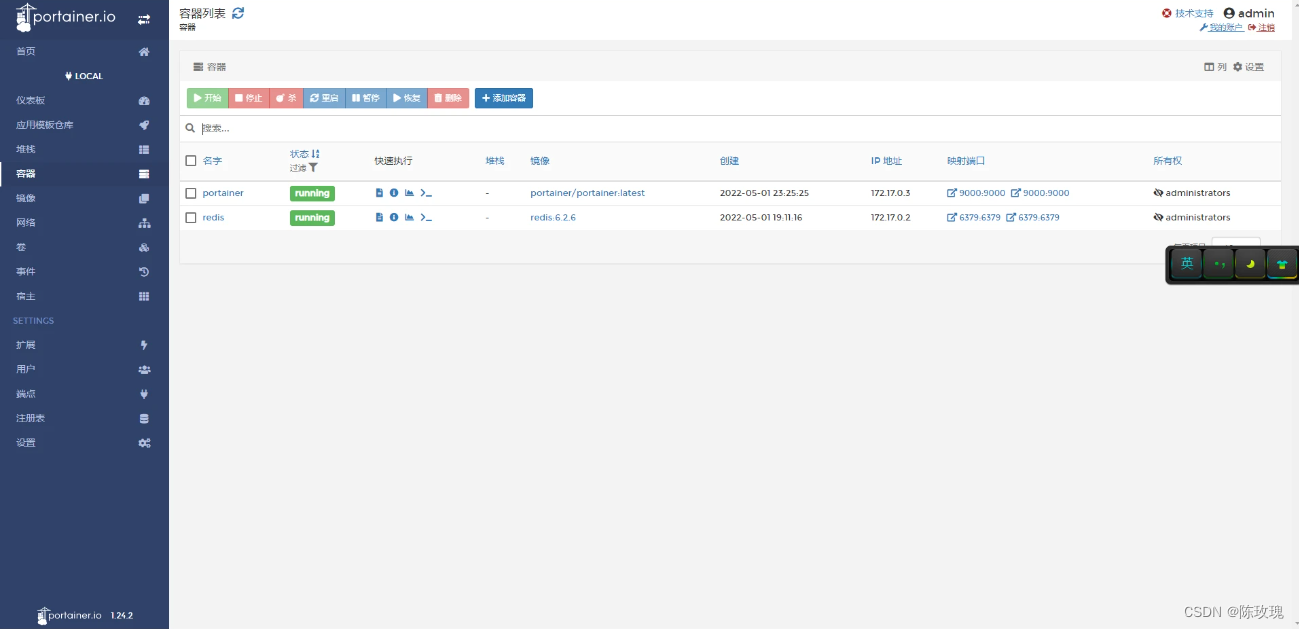Click the portainer.io logo at top left

pos(66,18)
